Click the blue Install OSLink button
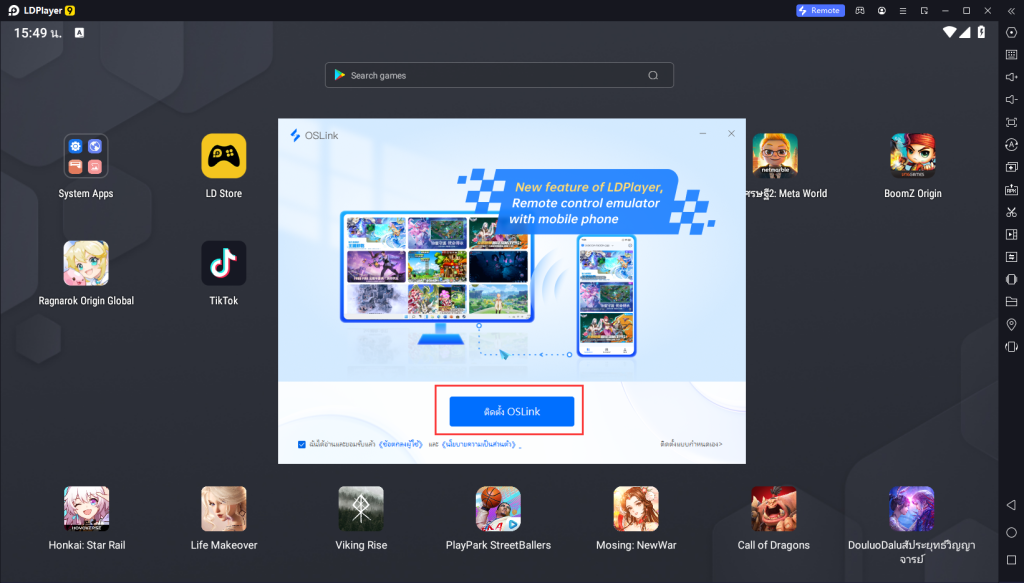 point(511,410)
